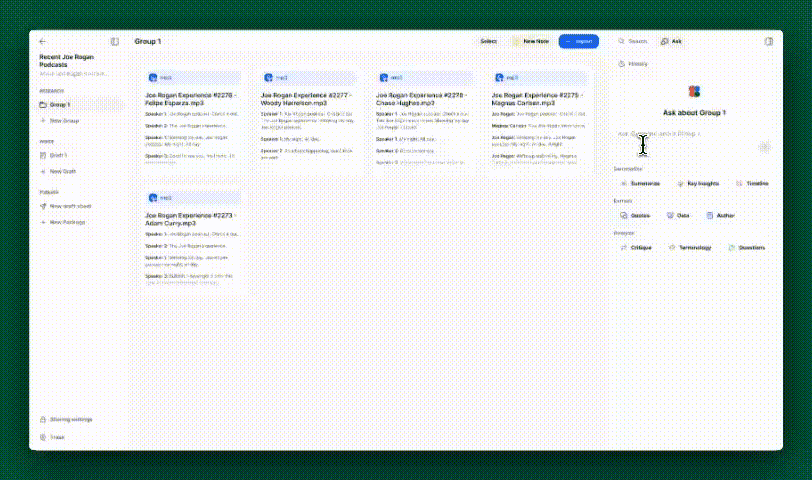Image resolution: width=812 pixels, height=480 pixels.
Task: Go back with the arrow icon
Action: click(x=42, y=41)
